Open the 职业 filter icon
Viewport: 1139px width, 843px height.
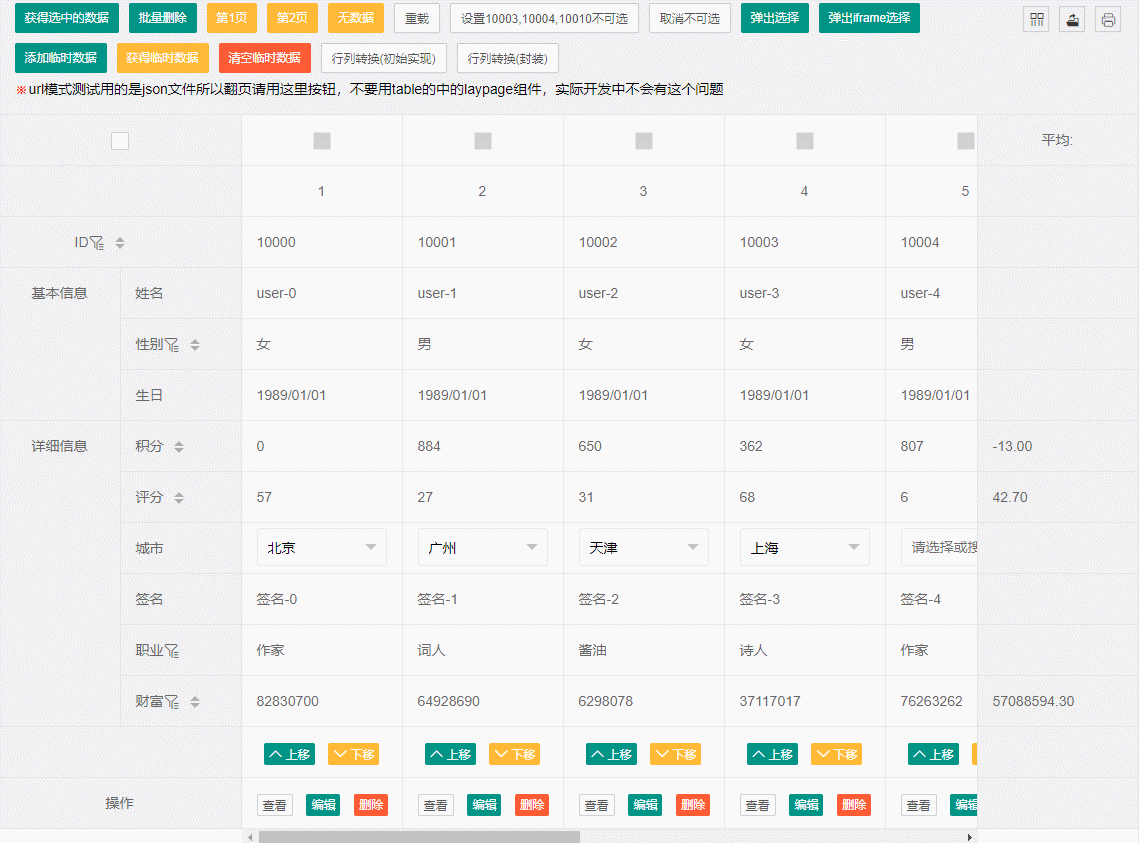click(x=172, y=651)
